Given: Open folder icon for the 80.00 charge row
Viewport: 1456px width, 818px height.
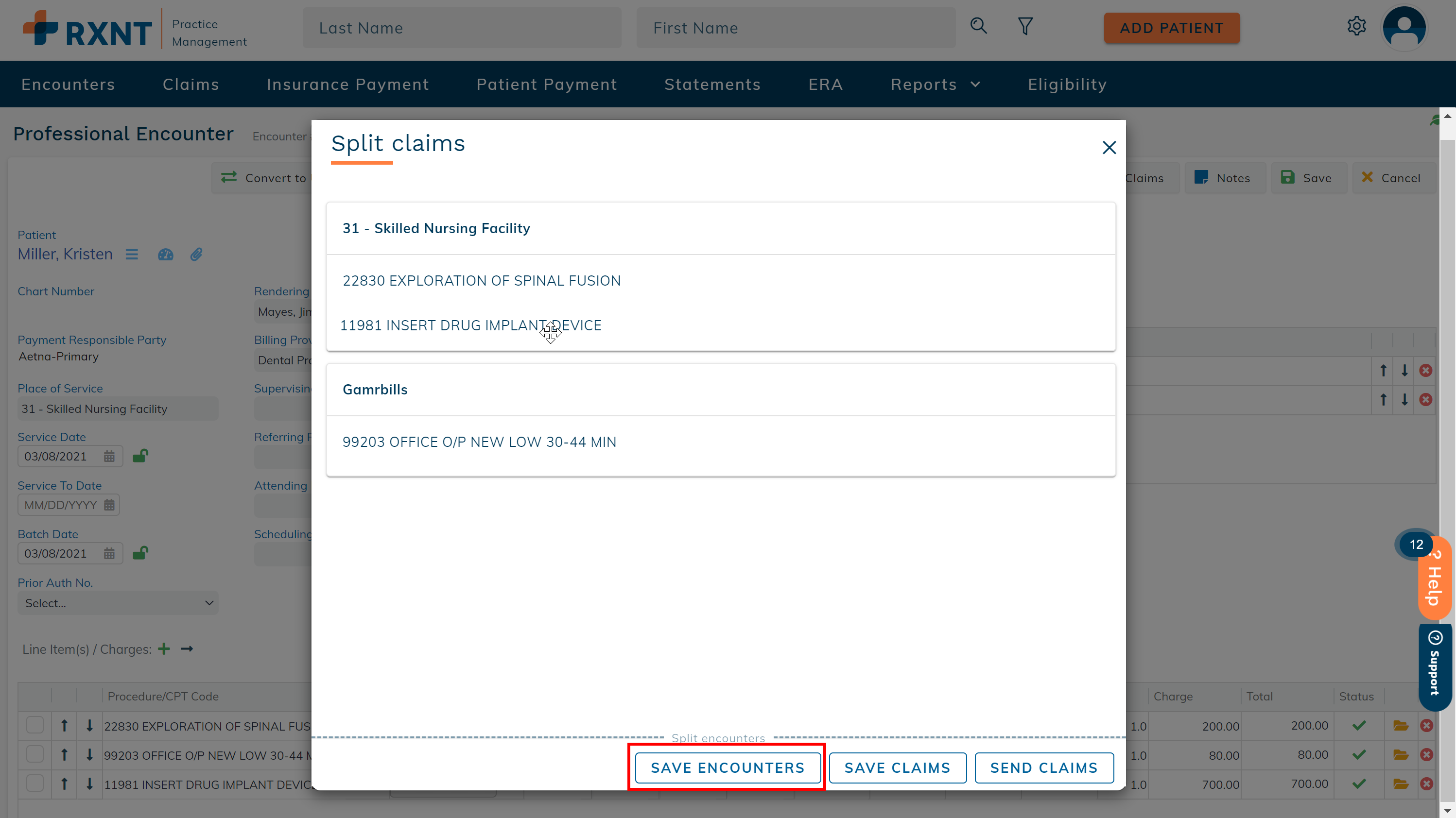Looking at the screenshot, I should pyautogui.click(x=1401, y=755).
